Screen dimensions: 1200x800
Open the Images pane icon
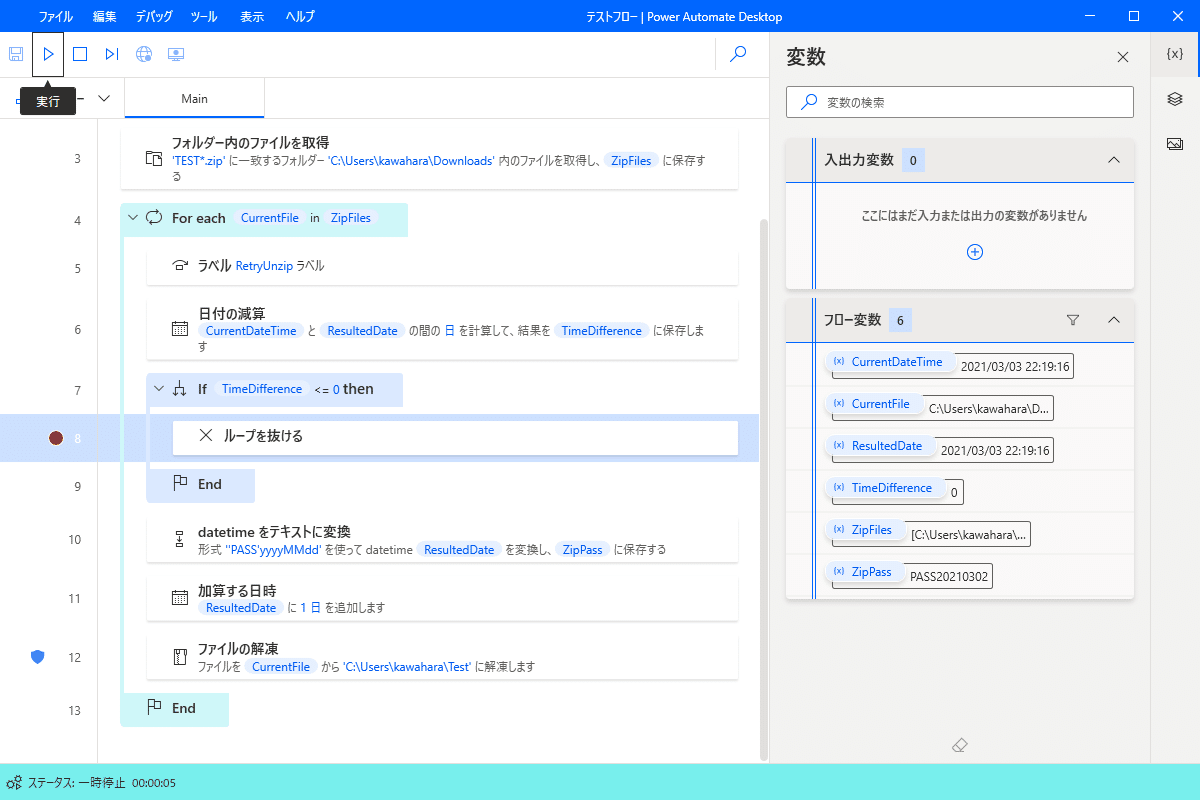pos(1176,144)
